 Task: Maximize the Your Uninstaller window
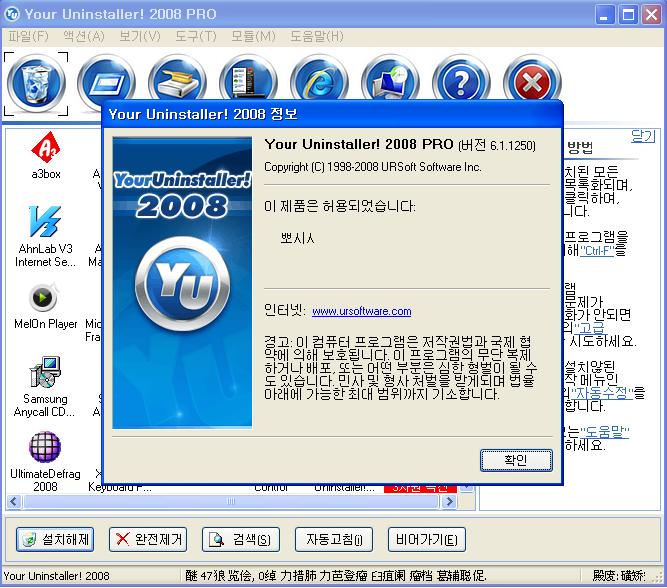click(628, 14)
